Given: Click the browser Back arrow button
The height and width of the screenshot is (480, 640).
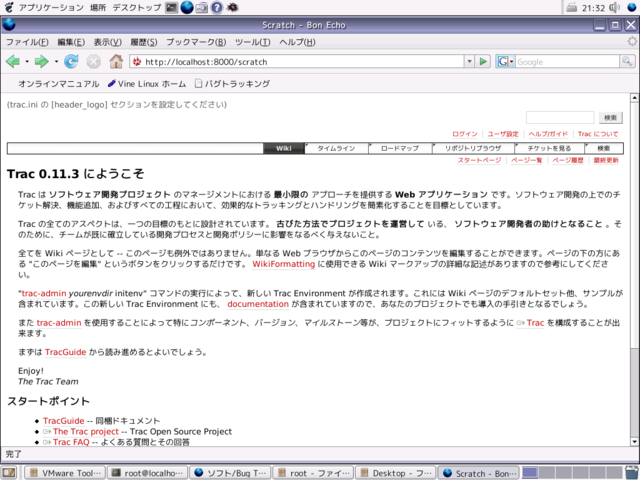Looking at the screenshot, I should pyautogui.click(x=13, y=62).
